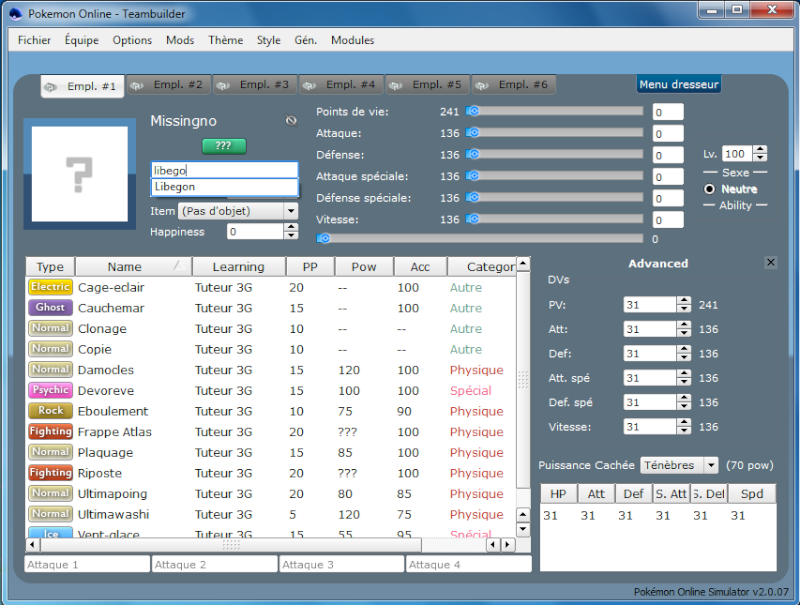This screenshot has height=605, width=800.
Task: Click the Normal type badge beside Ultimawashi
Action: 50,514
